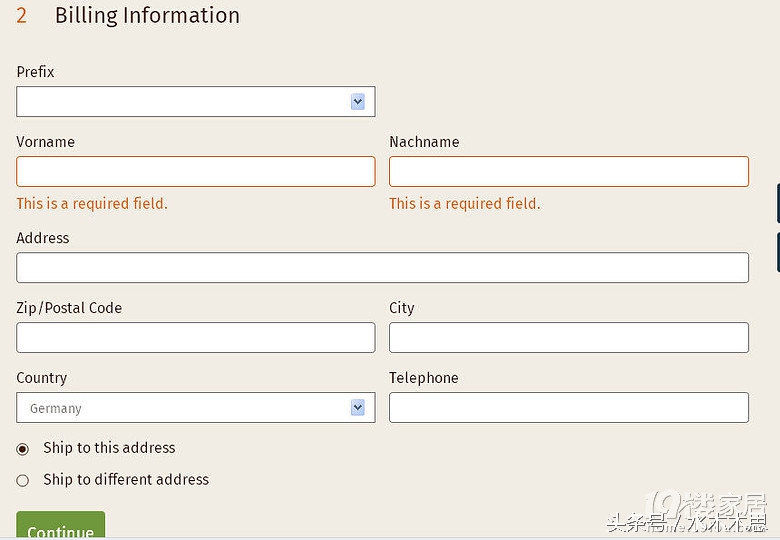The width and height of the screenshot is (780, 540).
Task: Select the Zip/Postal Code input
Action: pos(196,338)
